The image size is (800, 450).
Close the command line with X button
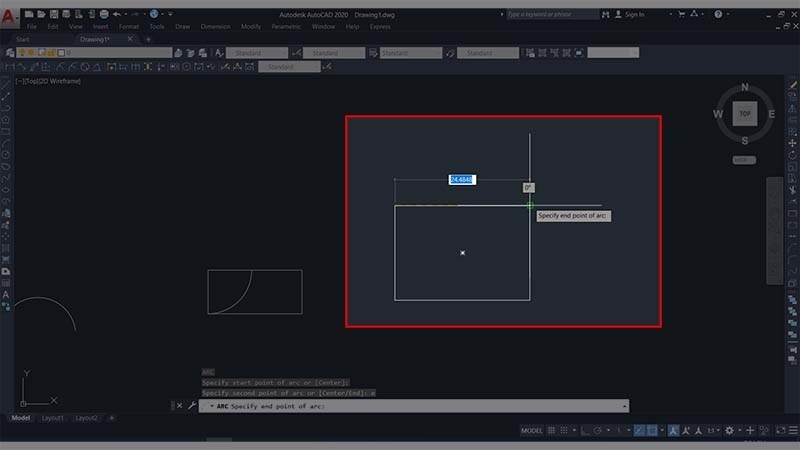coord(179,406)
